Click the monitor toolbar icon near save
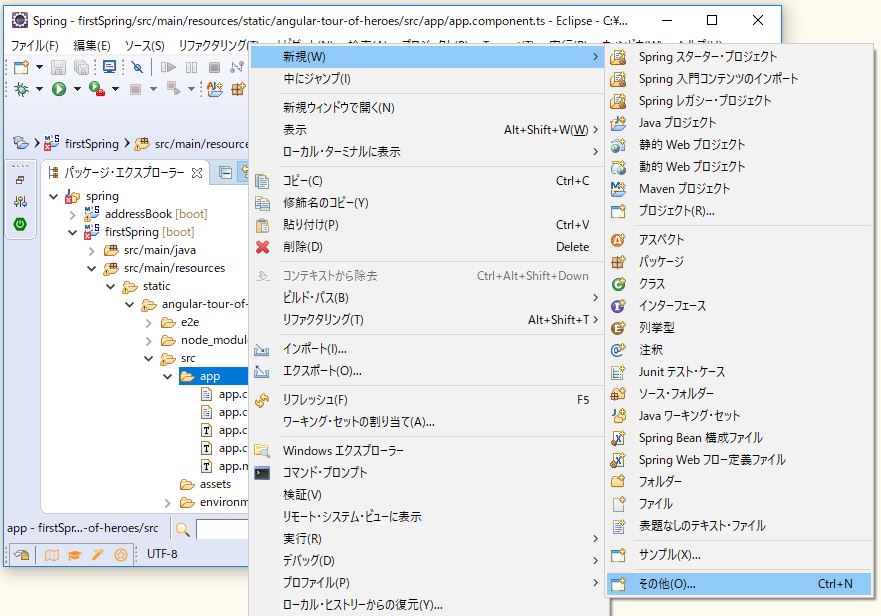Image resolution: width=881 pixels, height=616 pixels. (x=109, y=67)
